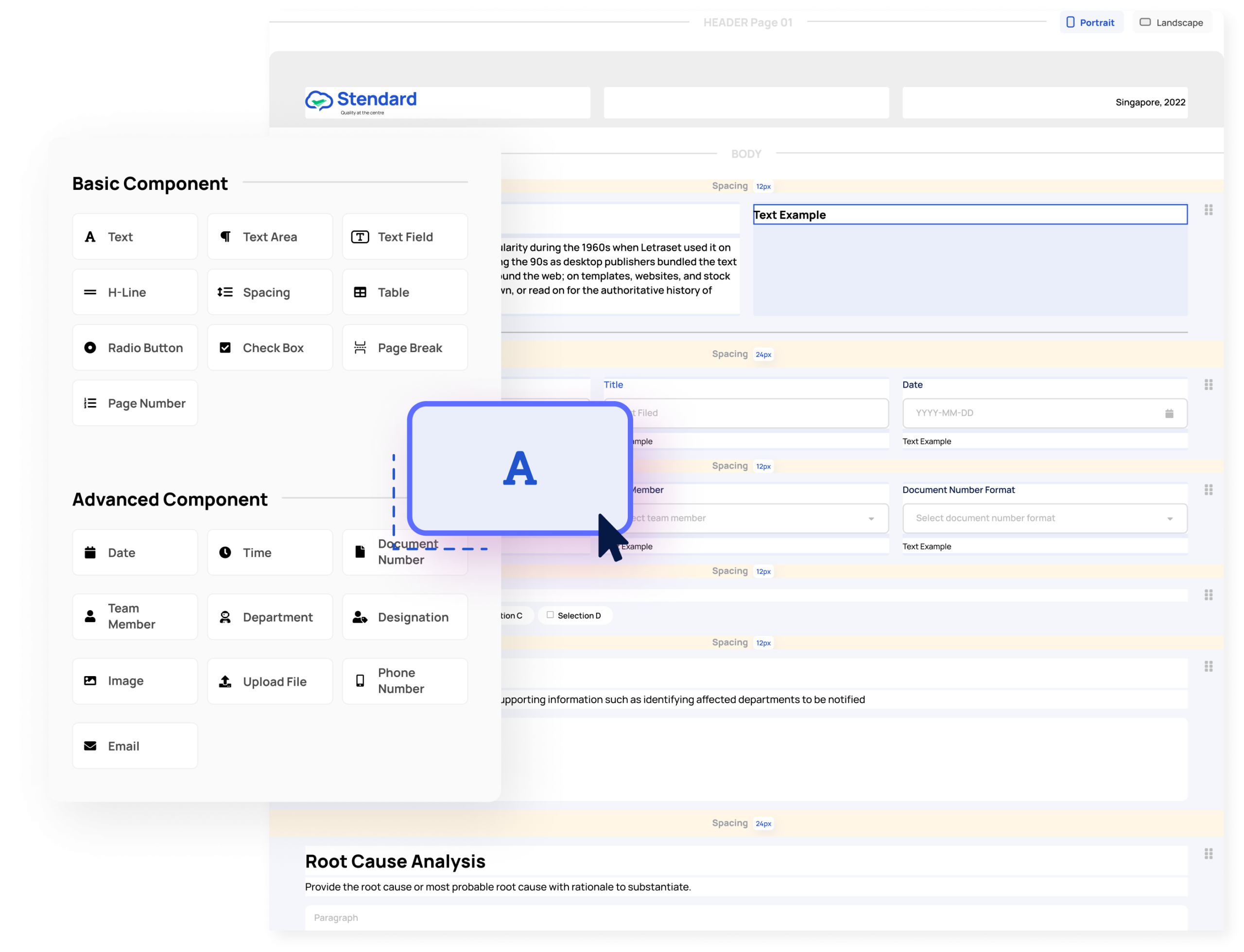This screenshot has width=1244, height=952.
Task: Select the Image component icon
Action: tap(90, 681)
